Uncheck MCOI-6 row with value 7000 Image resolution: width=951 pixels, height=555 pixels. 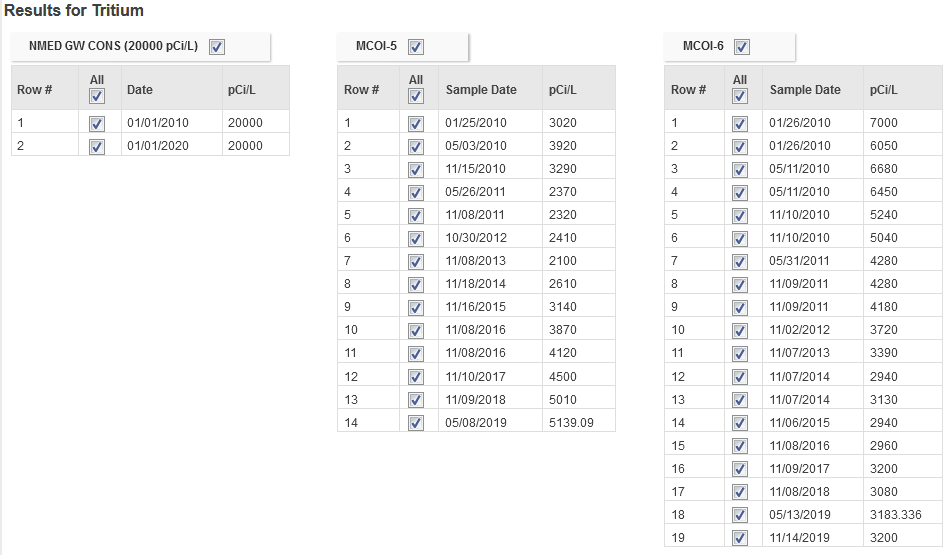740,124
